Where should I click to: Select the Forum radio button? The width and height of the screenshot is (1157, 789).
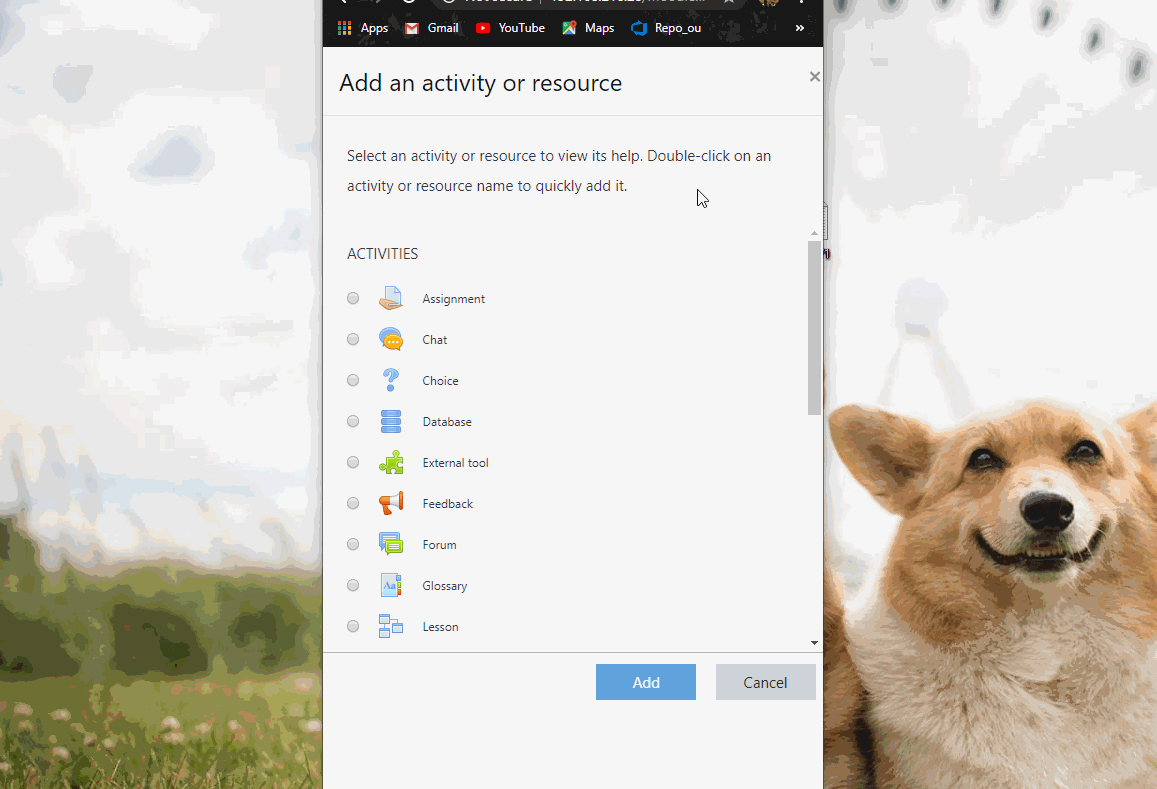(x=353, y=544)
